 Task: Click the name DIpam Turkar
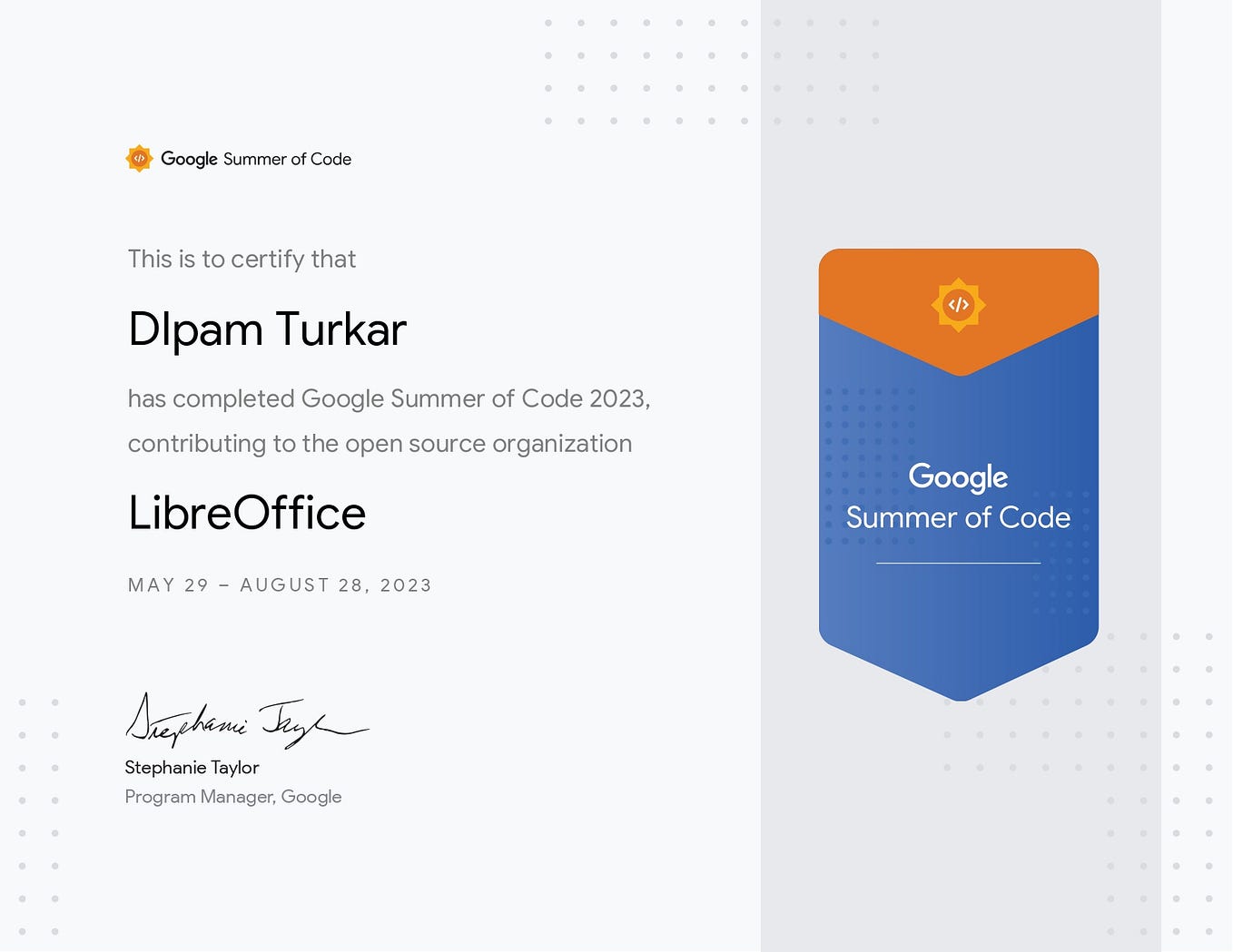click(x=266, y=329)
